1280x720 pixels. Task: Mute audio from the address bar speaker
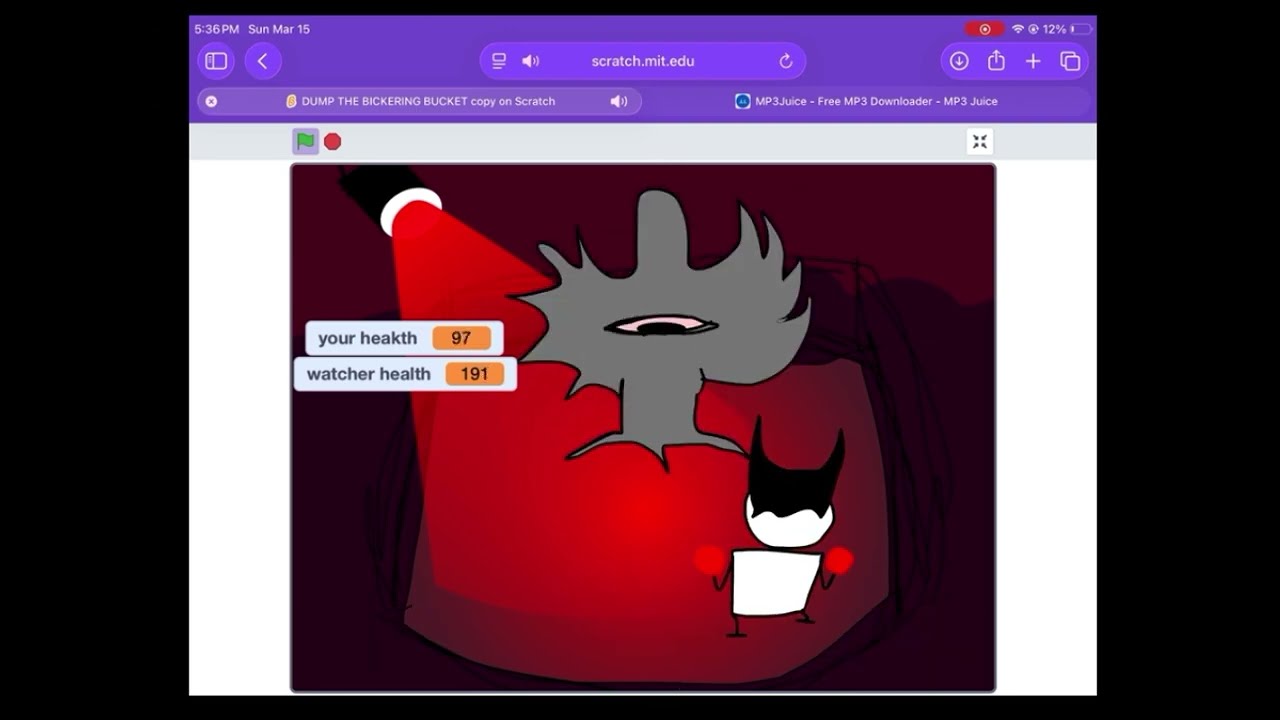[x=531, y=61]
